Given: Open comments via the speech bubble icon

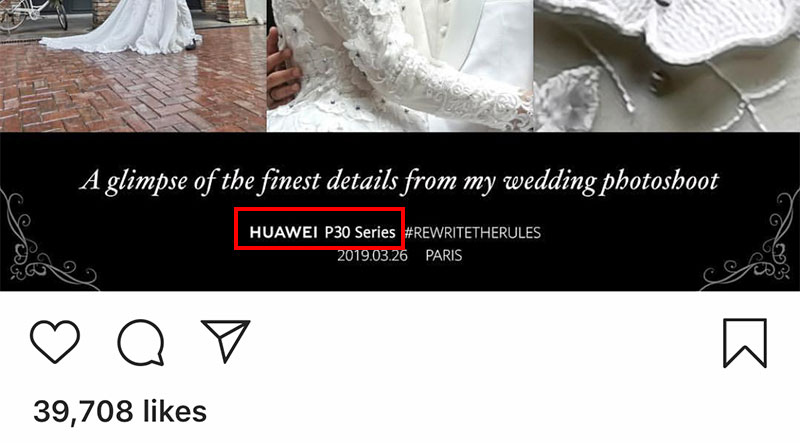Looking at the screenshot, I should pos(141,342).
